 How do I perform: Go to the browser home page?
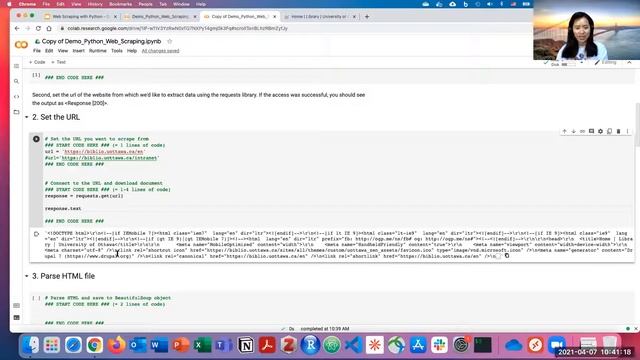point(49,28)
